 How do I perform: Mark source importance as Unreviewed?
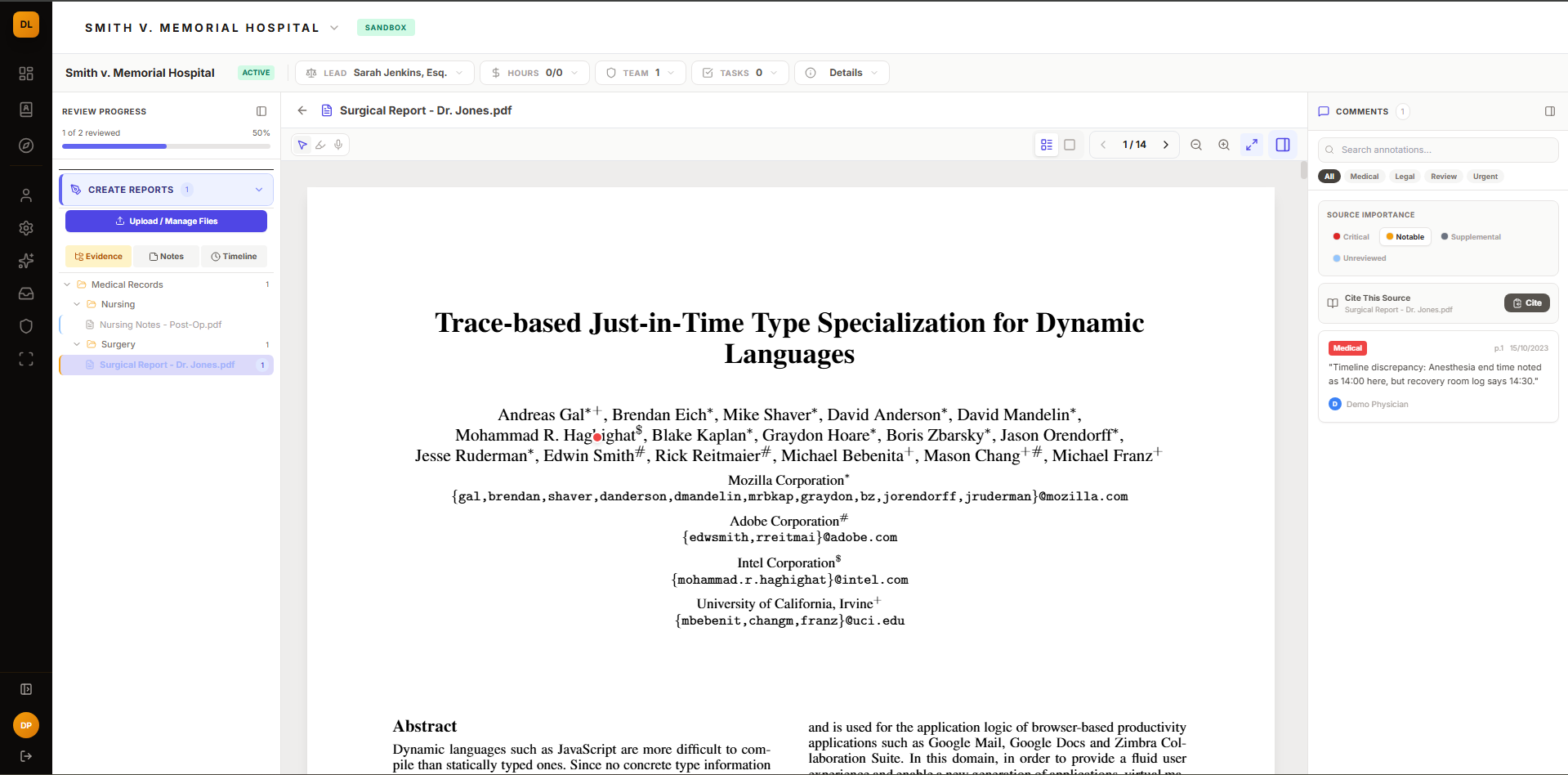click(x=1360, y=258)
